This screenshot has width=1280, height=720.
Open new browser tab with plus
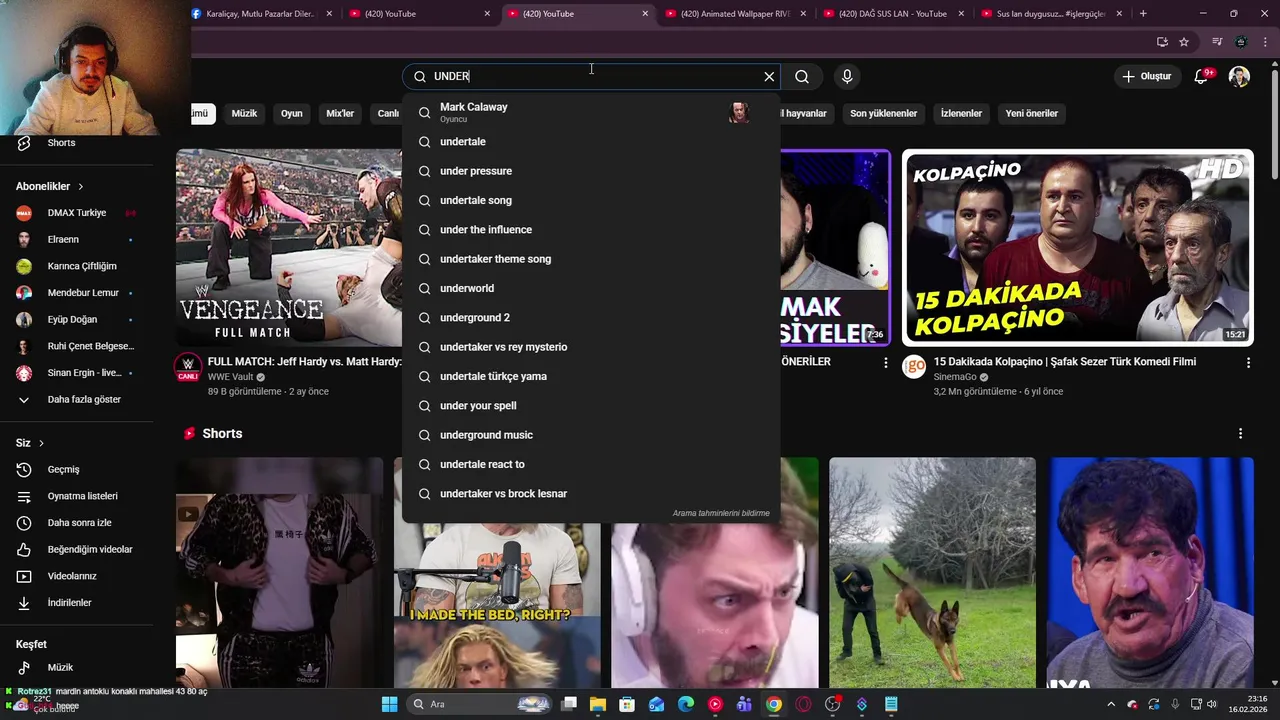[x=1143, y=14]
